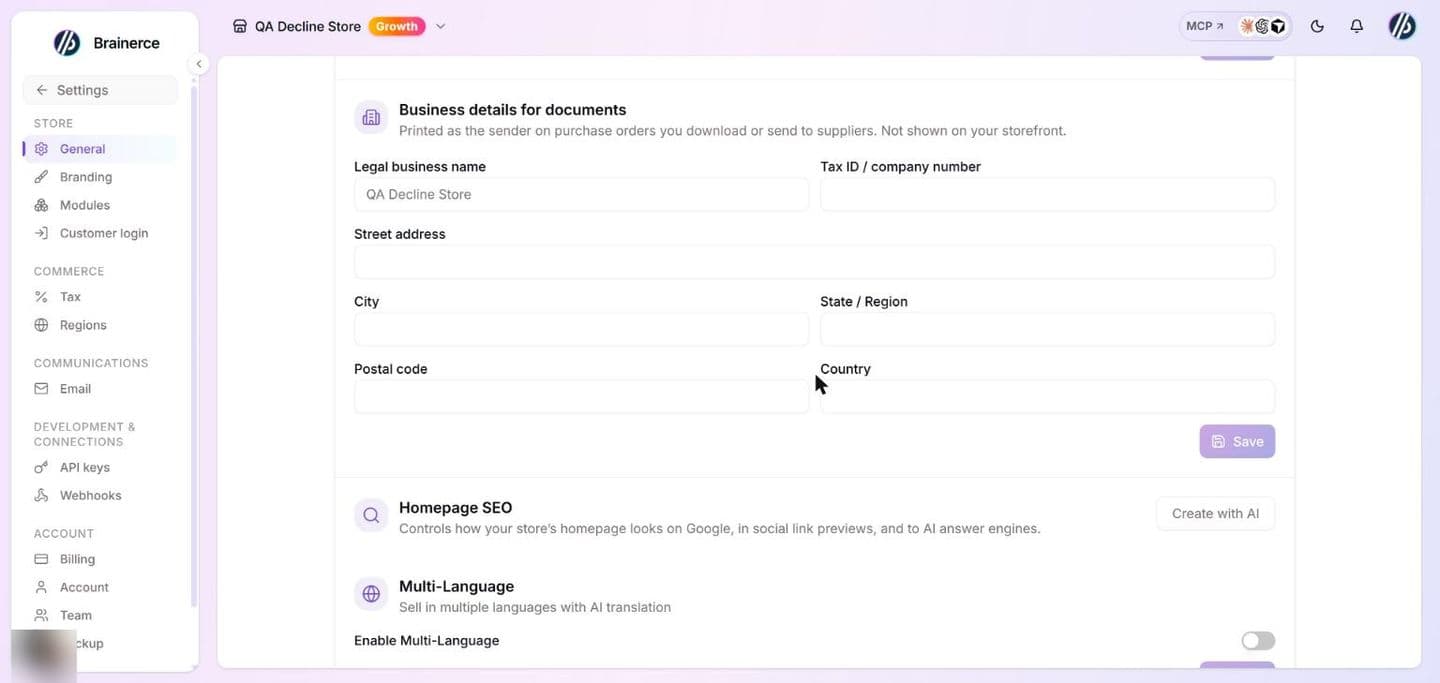Click the "Homepage SEO" heading text
Viewport: 1440px width, 683px height.
pos(455,508)
